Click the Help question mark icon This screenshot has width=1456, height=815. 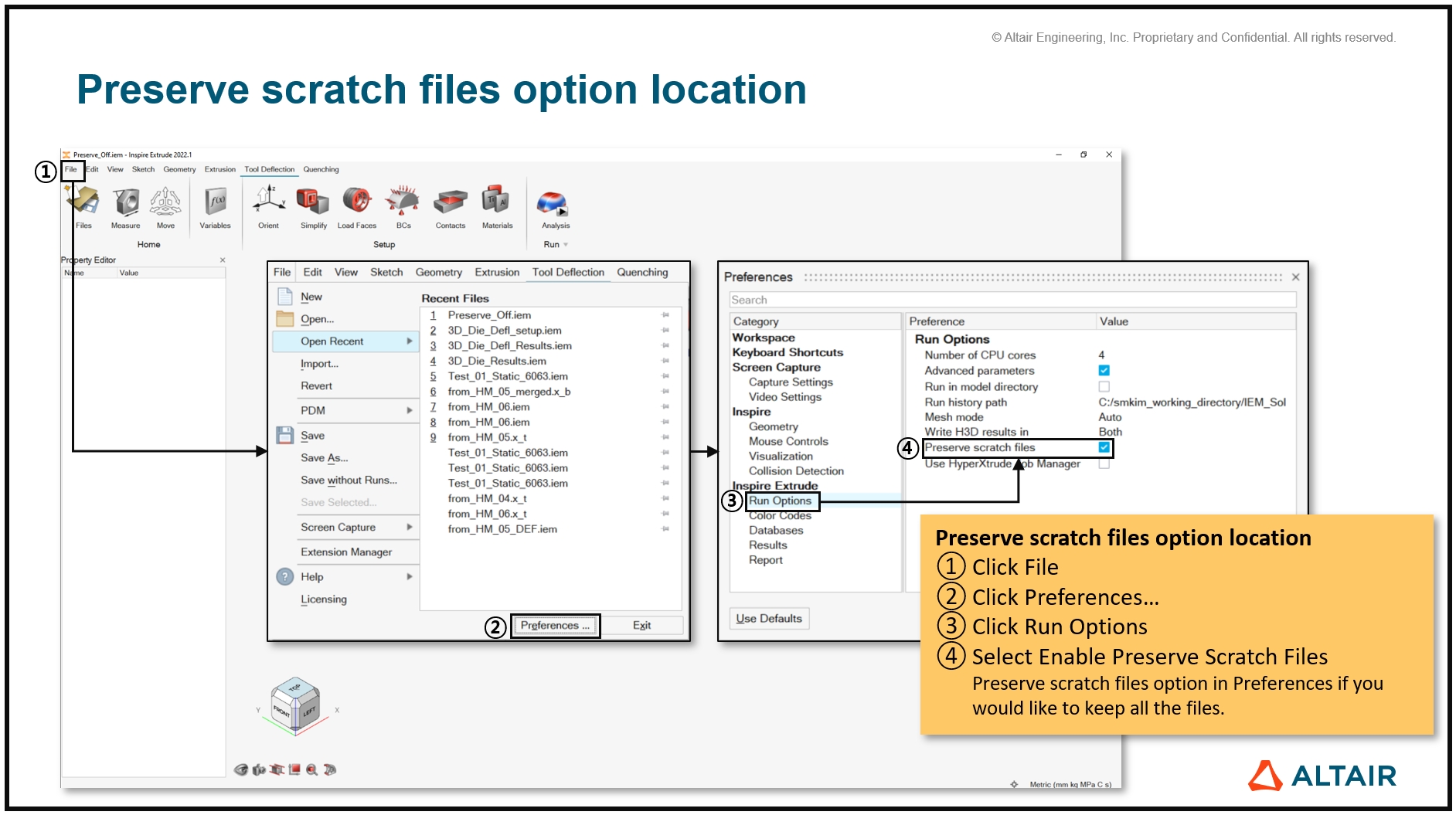[x=285, y=576]
